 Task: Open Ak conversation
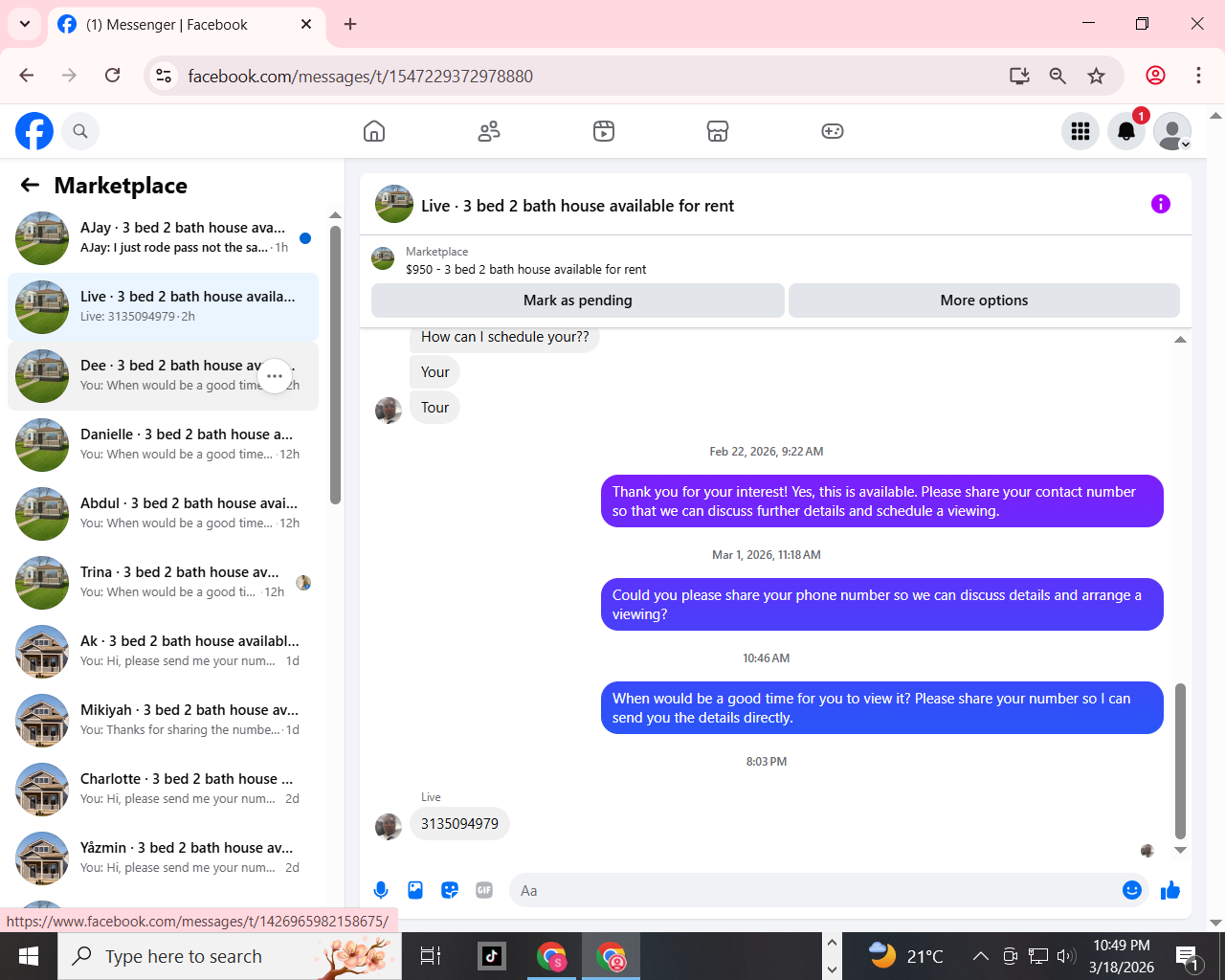[163, 652]
